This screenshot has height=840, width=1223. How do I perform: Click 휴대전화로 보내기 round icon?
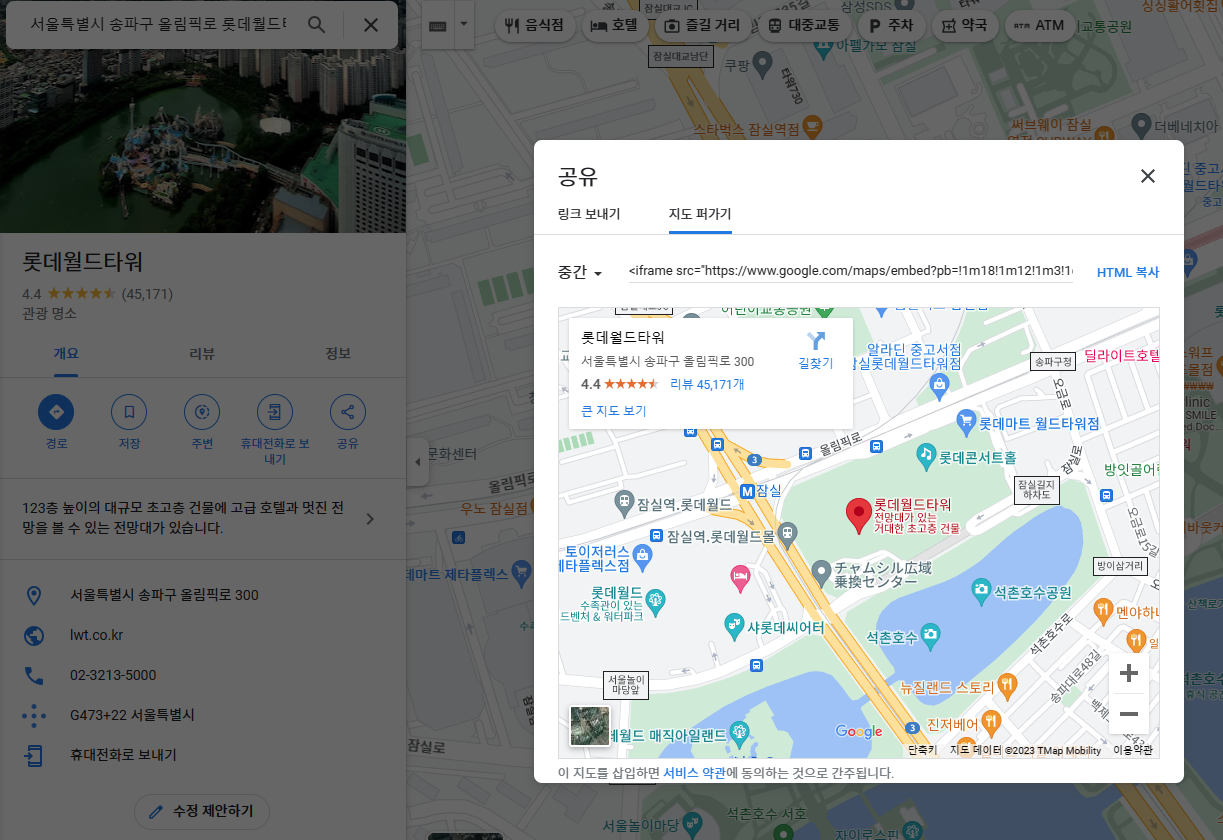275,412
